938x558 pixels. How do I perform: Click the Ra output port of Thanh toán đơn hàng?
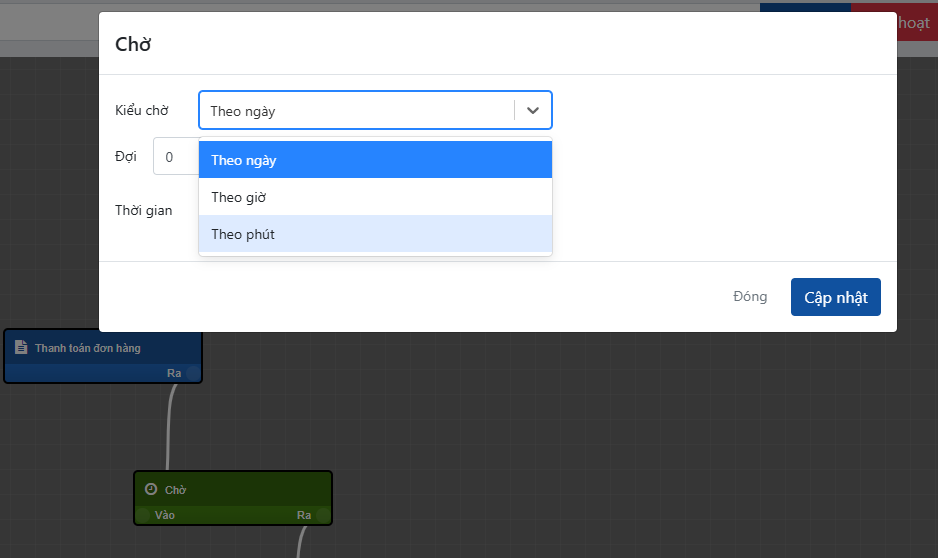[193, 373]
